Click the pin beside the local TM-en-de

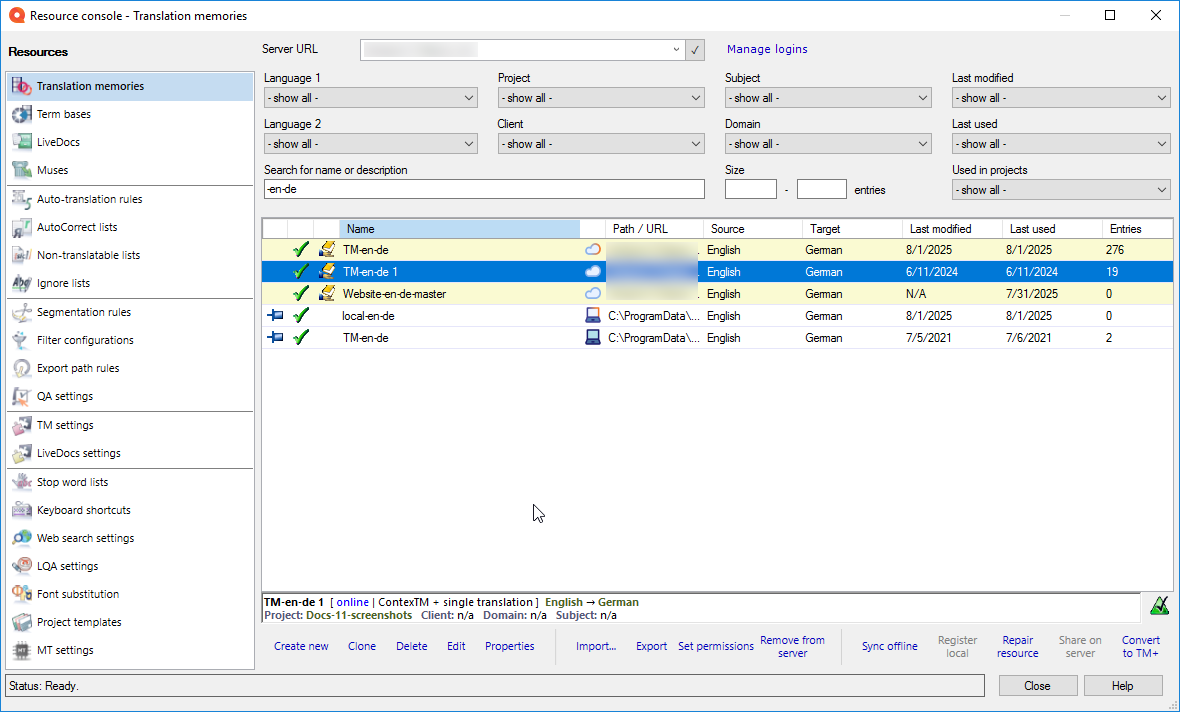coord(275,337)
